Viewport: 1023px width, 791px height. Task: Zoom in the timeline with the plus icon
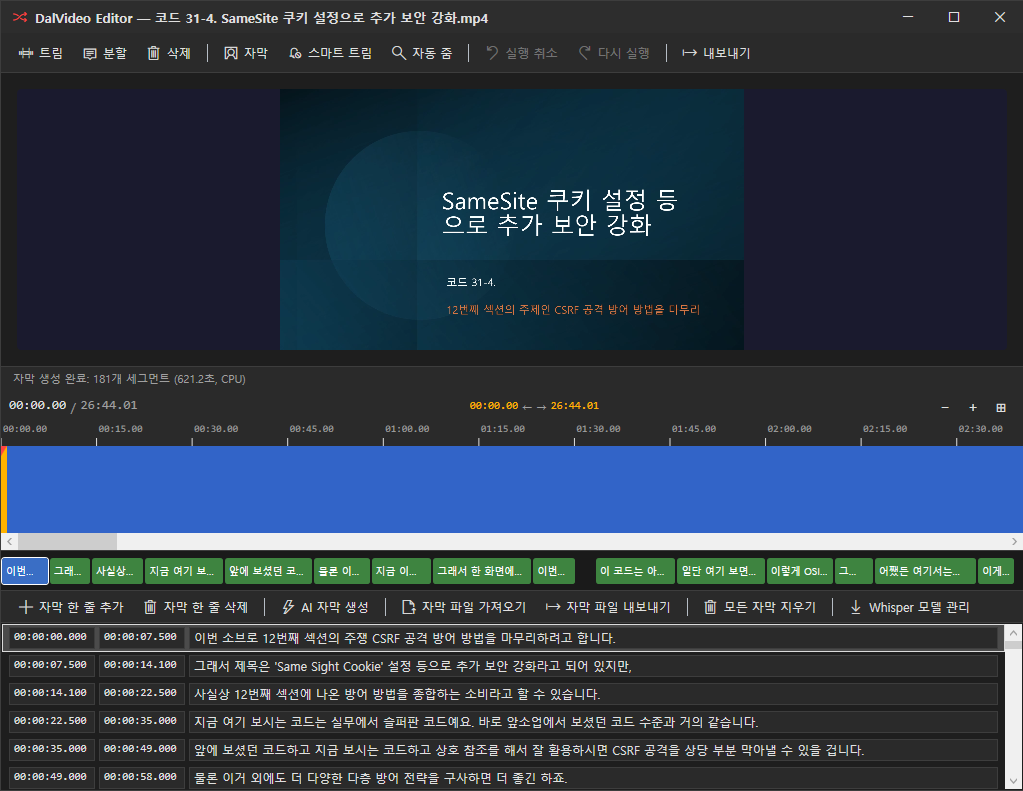pyautogui.click(x=972, y=407)
